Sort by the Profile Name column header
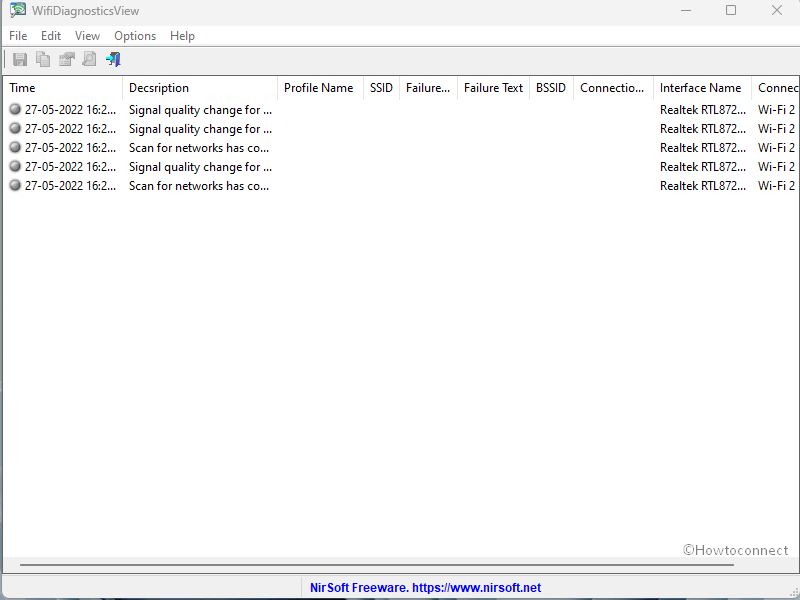Image resolution: width=800 pixels, height=600 pixels. 320,88
